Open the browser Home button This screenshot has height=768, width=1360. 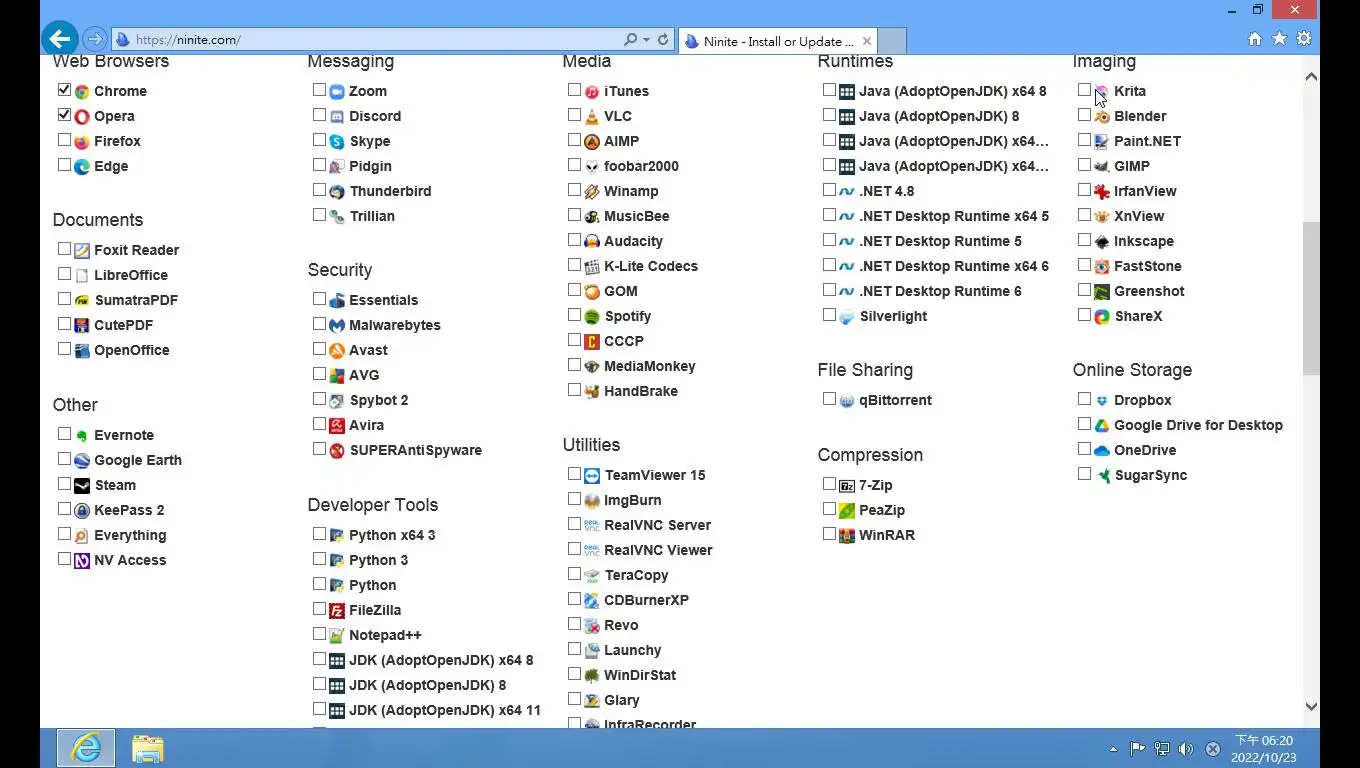[1255, 39]
